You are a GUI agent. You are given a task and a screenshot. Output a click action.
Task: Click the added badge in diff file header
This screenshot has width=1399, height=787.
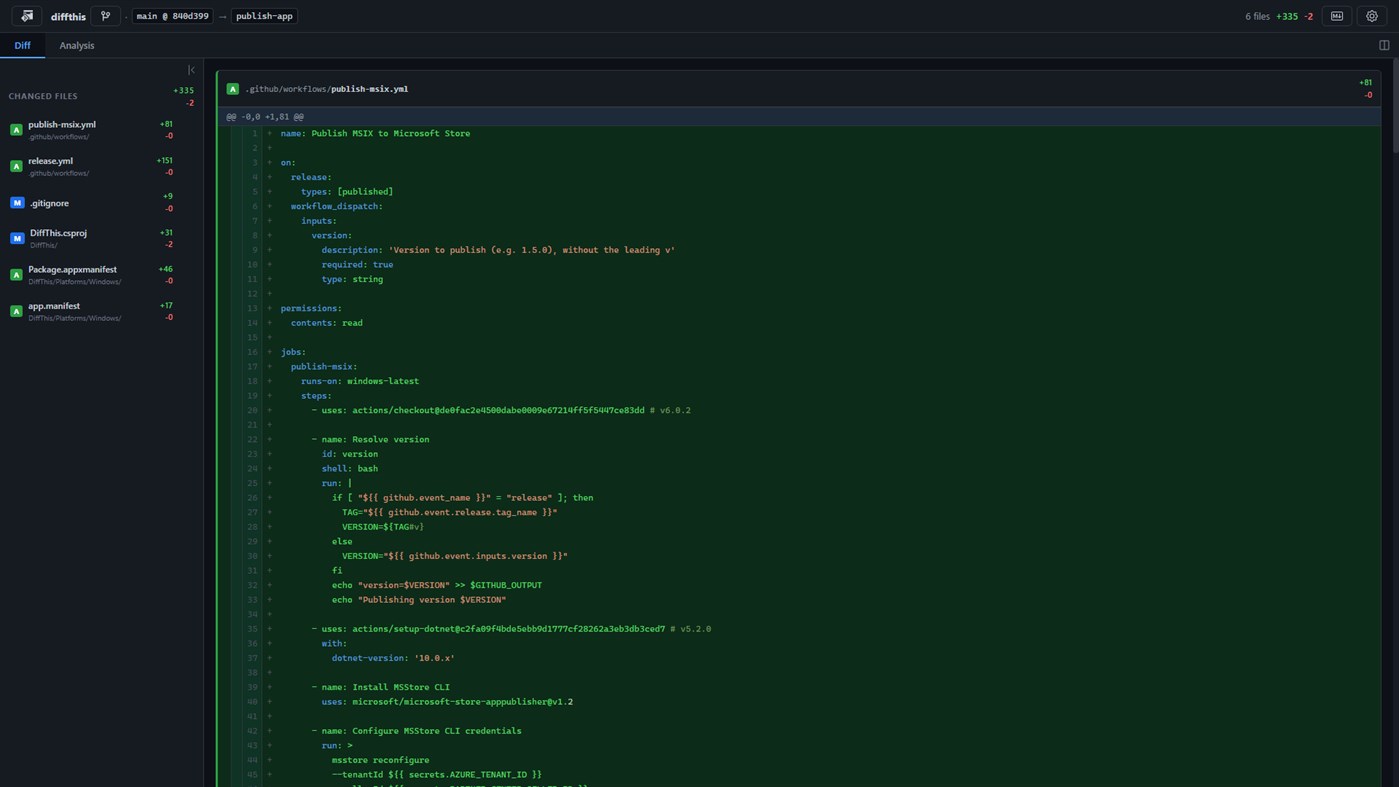coord(233,89)
